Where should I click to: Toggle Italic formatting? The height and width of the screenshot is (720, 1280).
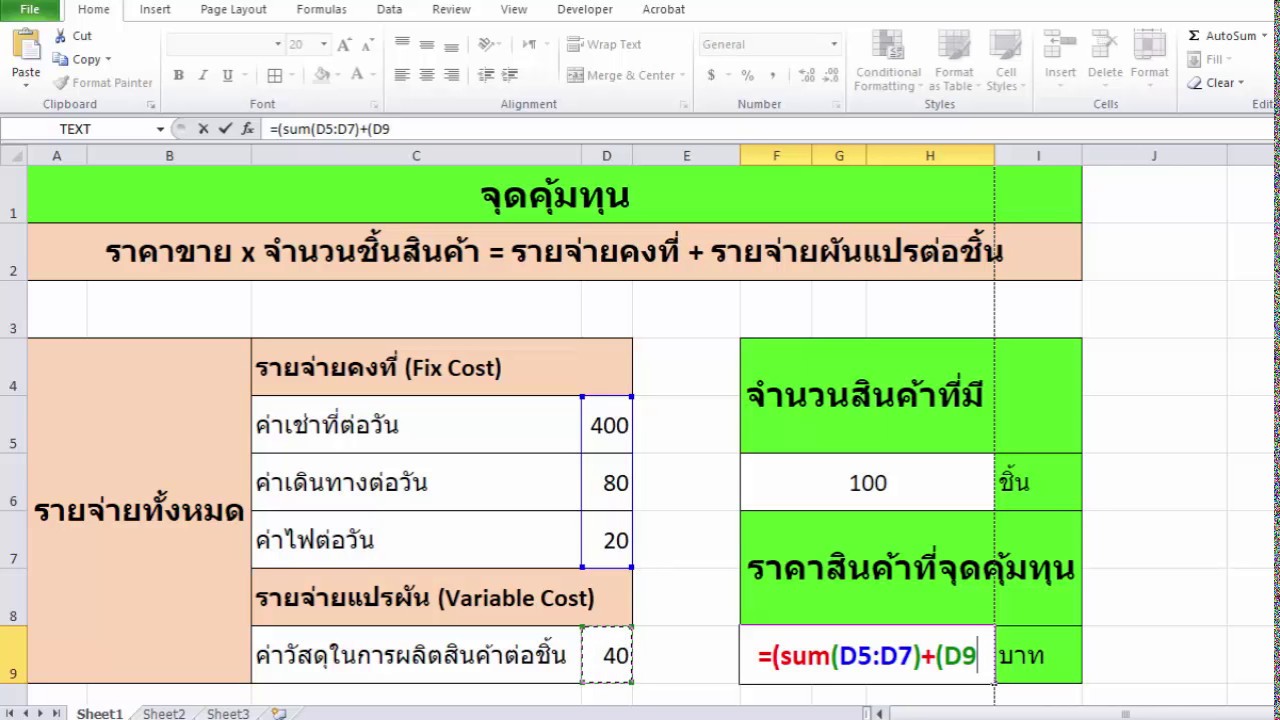point(203,75)
